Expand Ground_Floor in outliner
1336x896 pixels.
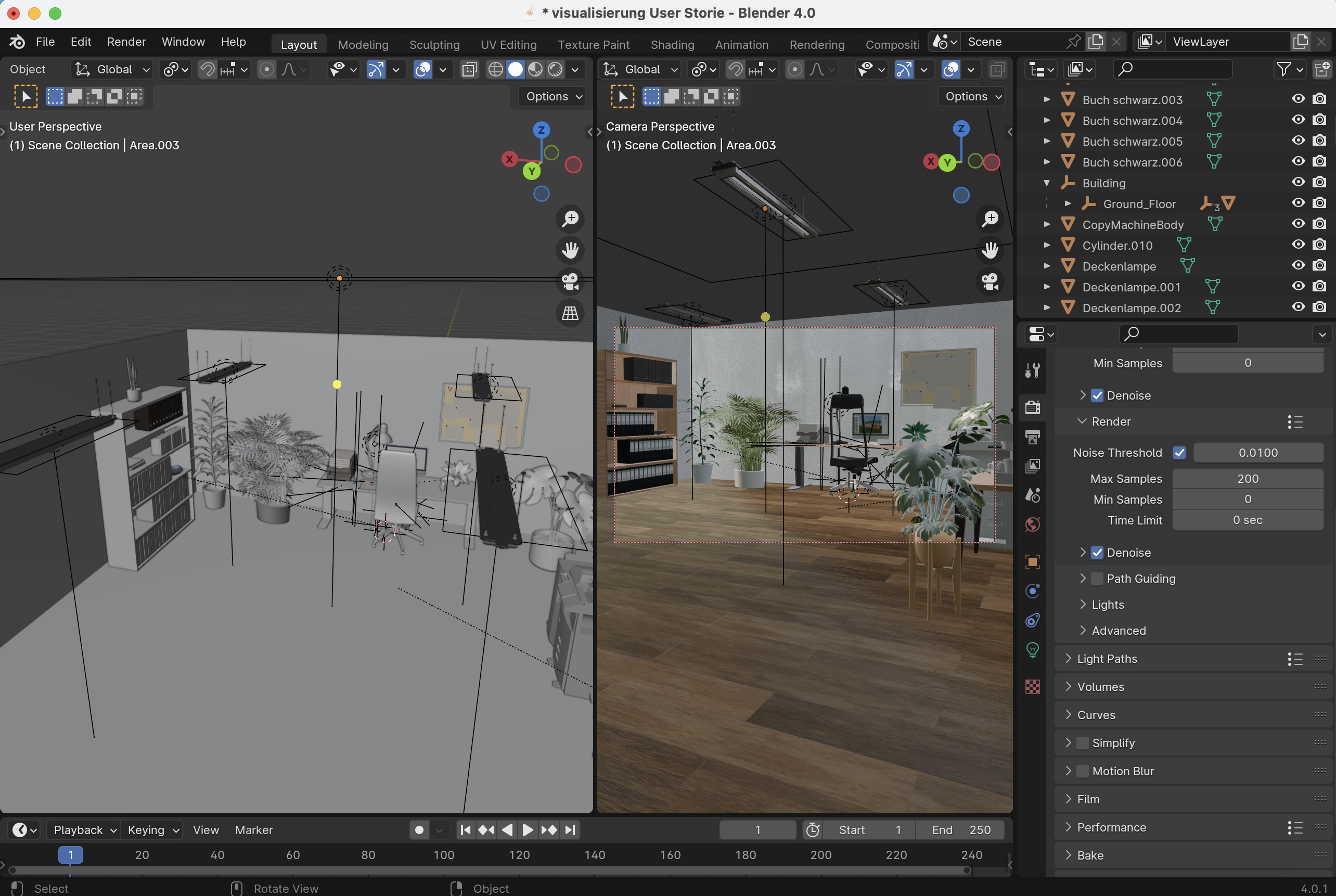coord(1067,203)
